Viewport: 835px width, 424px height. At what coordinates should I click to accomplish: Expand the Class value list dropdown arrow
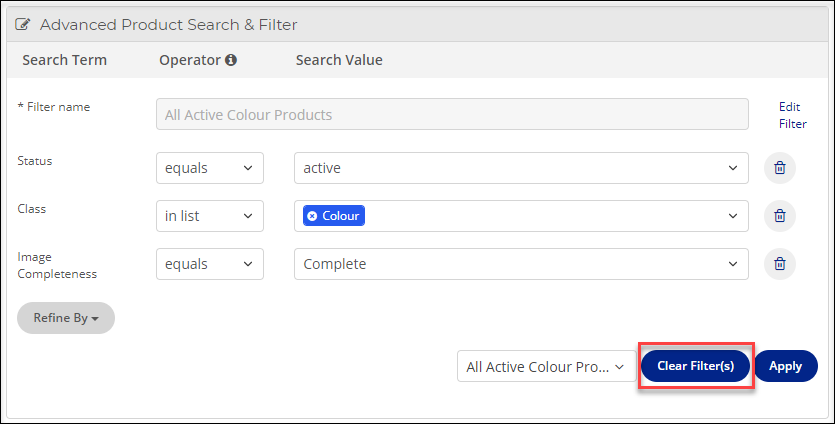click(x=733, y=216)
